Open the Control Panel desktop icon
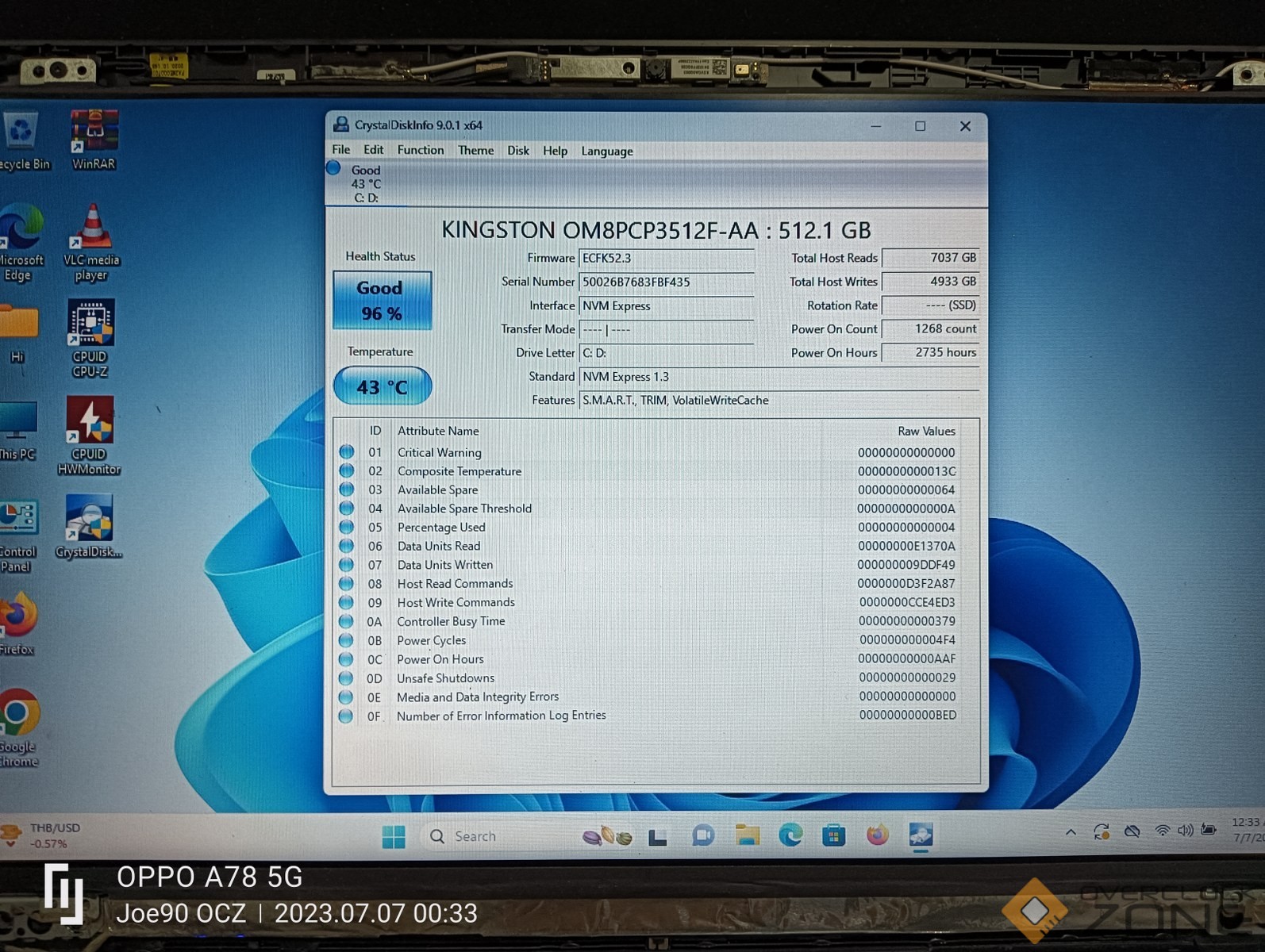This screenshot has width=1265, height=952. pyautogui.click(x=17, y=536)
